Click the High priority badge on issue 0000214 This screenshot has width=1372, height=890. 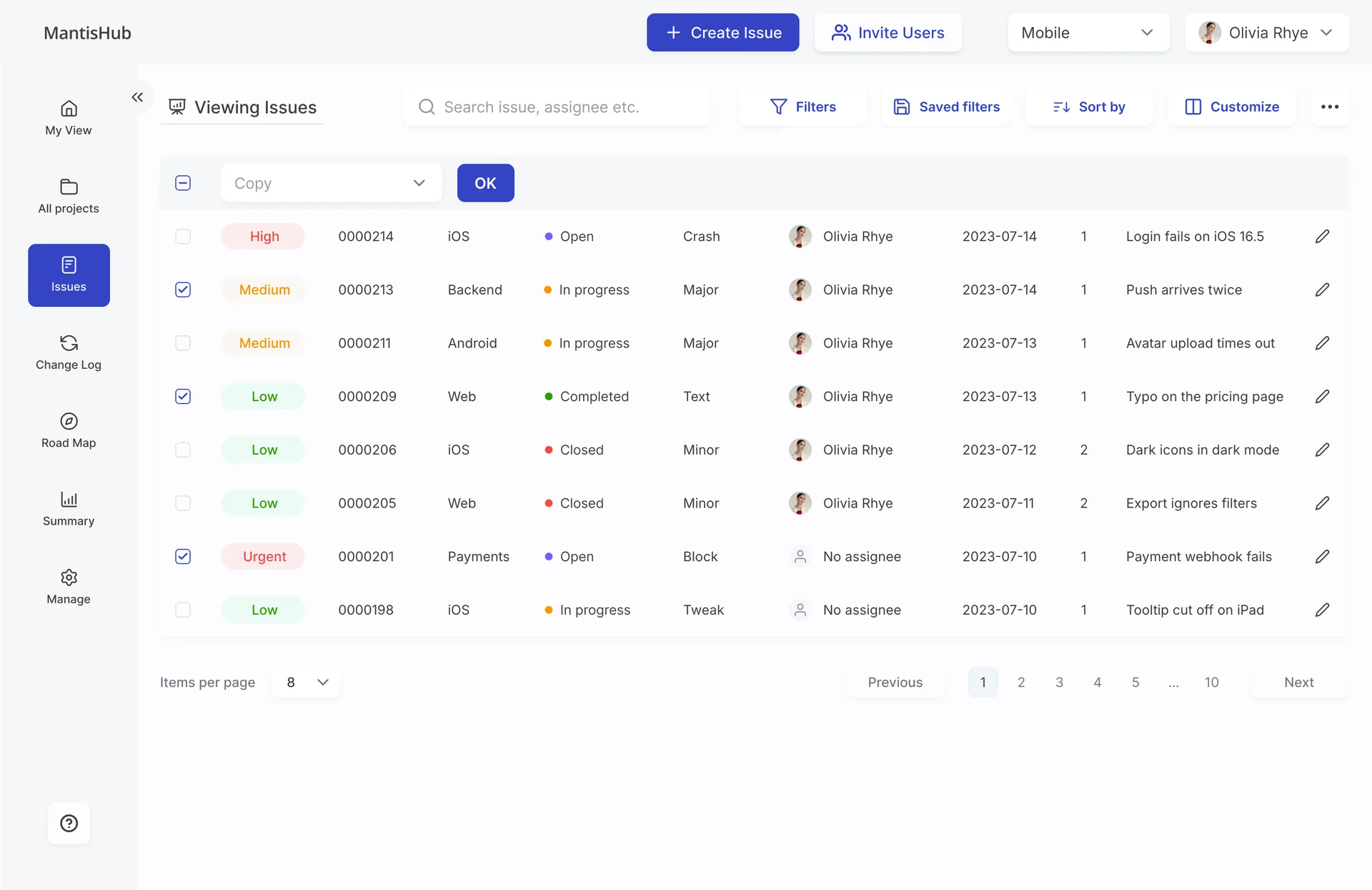(264, 237)
